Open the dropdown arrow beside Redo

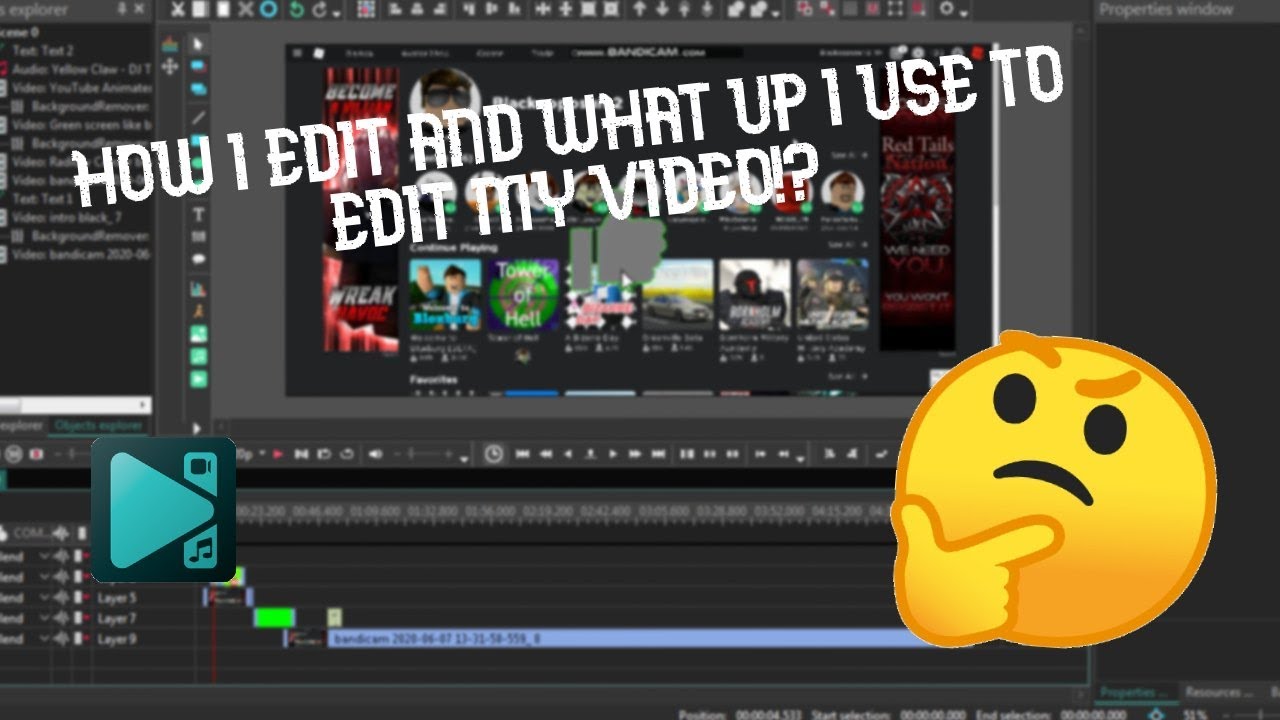pyautogui.click(x=337, y=13)
